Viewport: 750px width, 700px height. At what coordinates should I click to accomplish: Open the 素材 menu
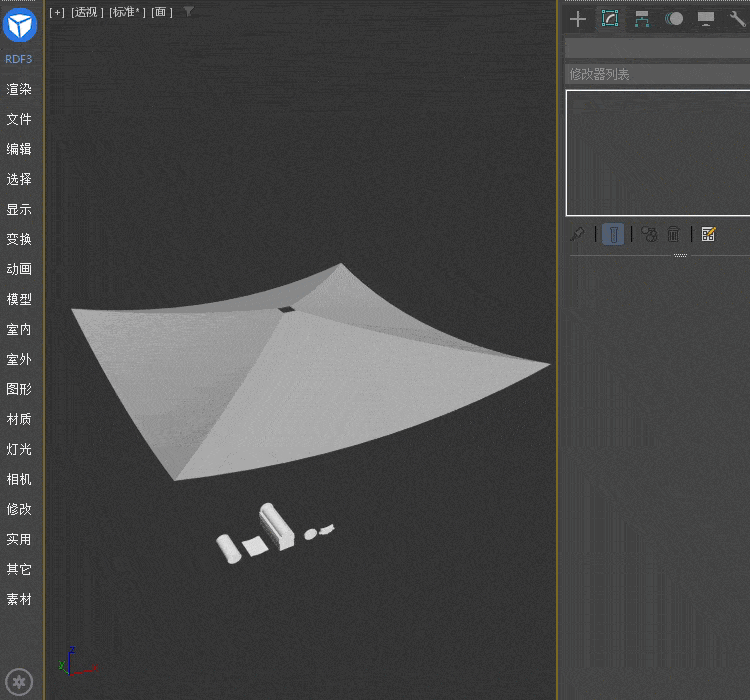(x=19, y=600)
